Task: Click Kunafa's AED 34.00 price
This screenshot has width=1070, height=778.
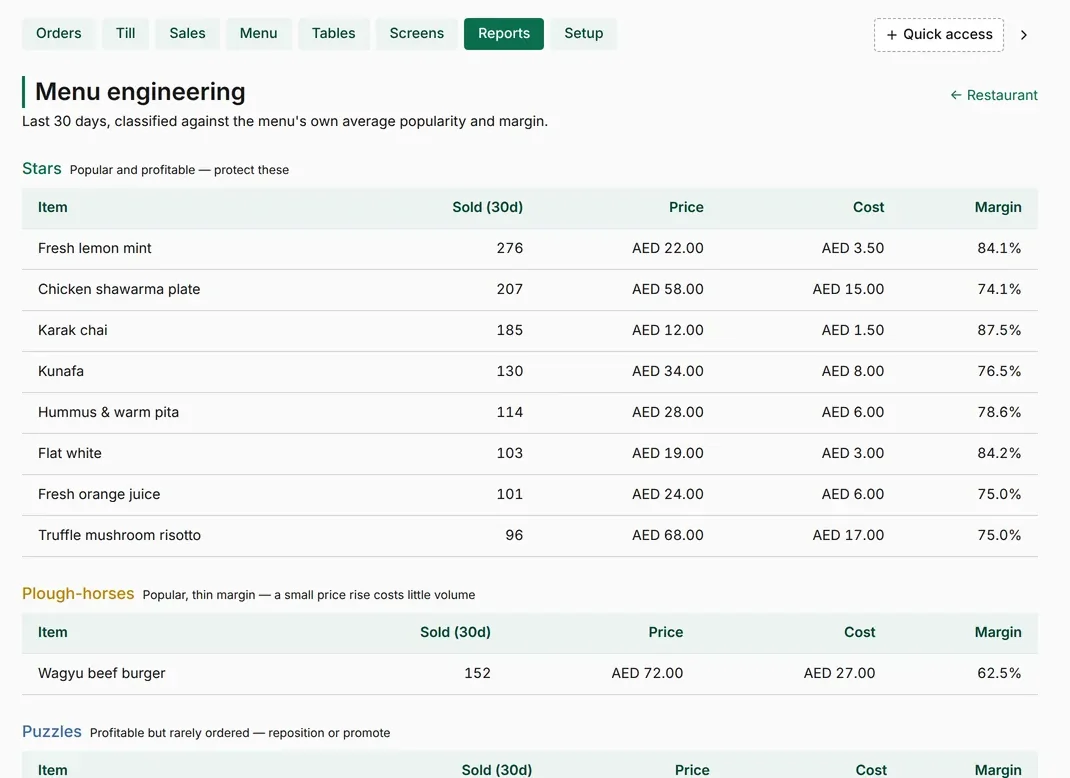Action: coord(667,371)
